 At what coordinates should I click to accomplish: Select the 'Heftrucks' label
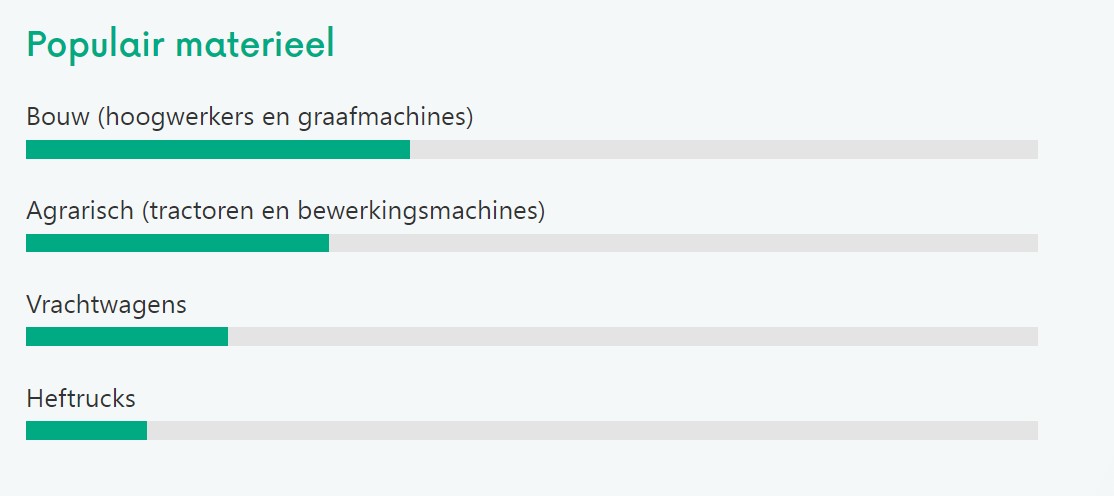click(81, 399)
